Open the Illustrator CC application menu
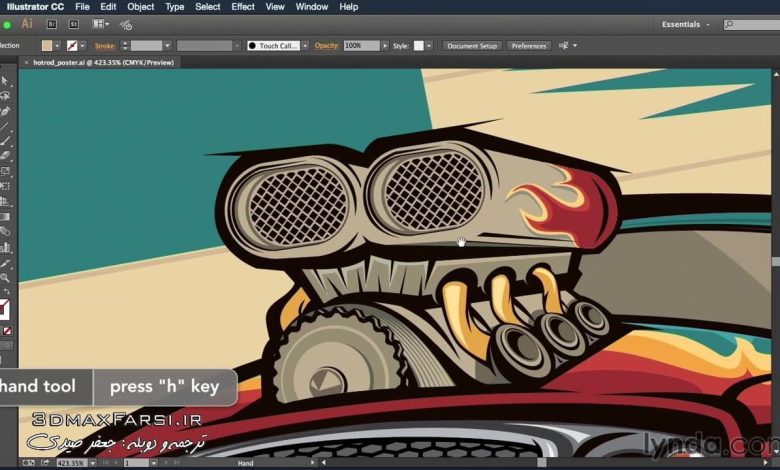Screen dimensions: 780x470 35,7
